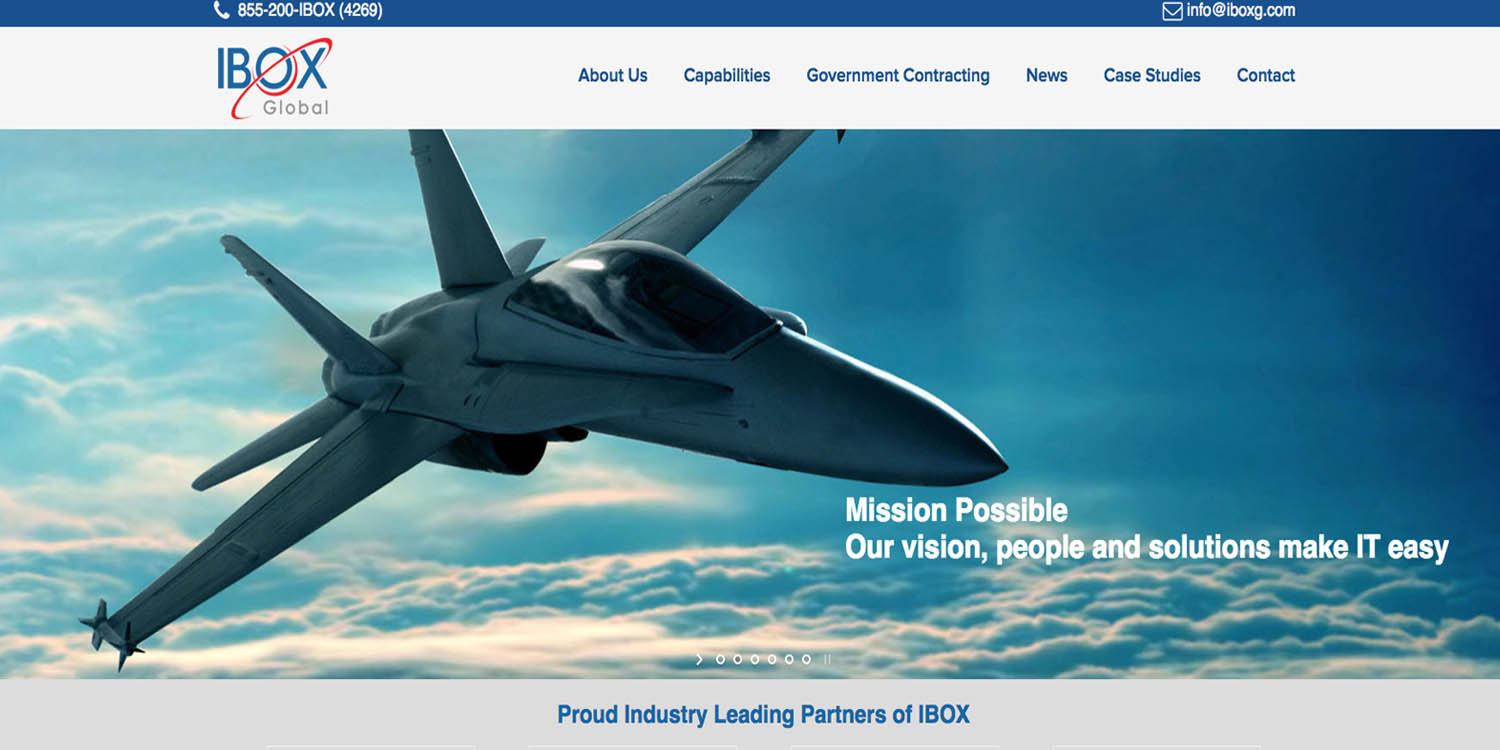Open the Contact page
Image resolution: width=1500 pixels, height=750 pixels.
click(1266, 75)
